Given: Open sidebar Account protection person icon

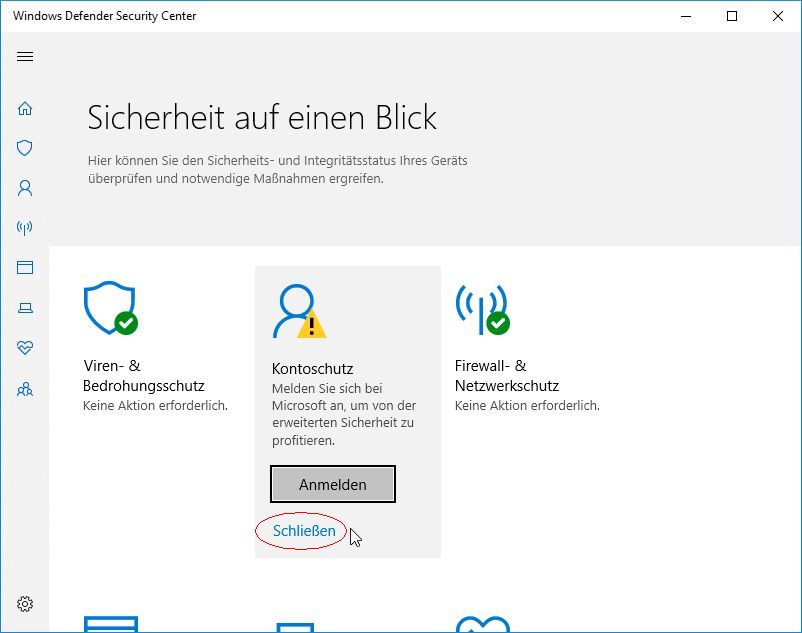Looking at the screenshot, I should [x=25, y=188].
